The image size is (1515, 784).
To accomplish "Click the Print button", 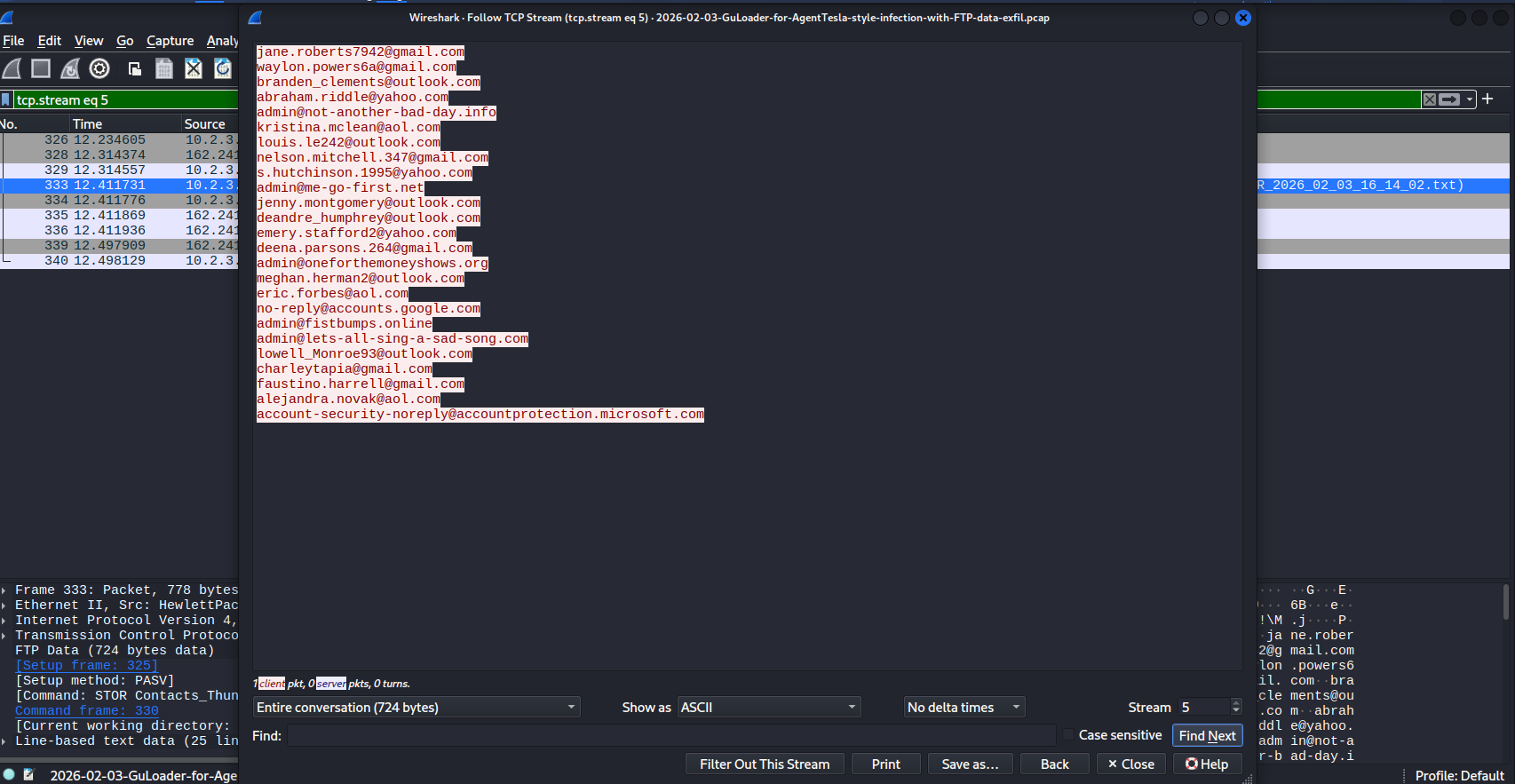I will click(885, 764).
